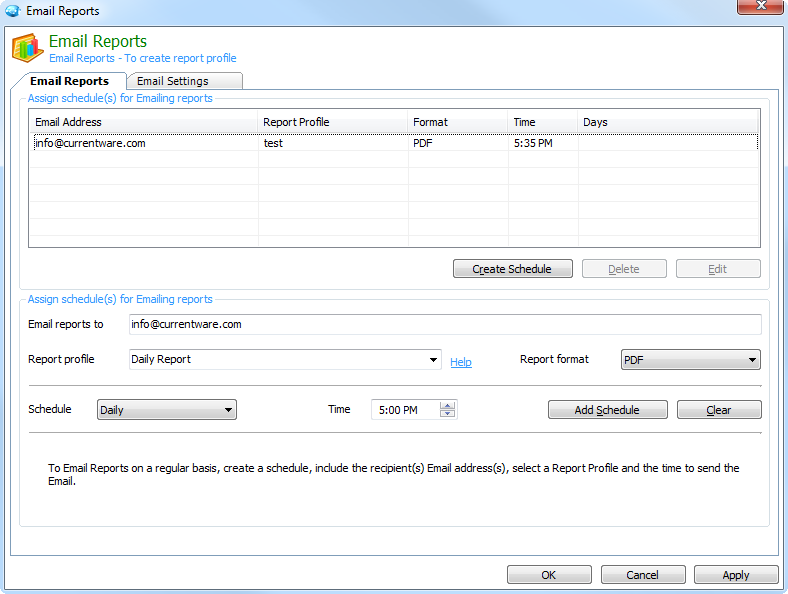Switch to the Email Settings tab

pyautogui.click(x=184, y=81)
